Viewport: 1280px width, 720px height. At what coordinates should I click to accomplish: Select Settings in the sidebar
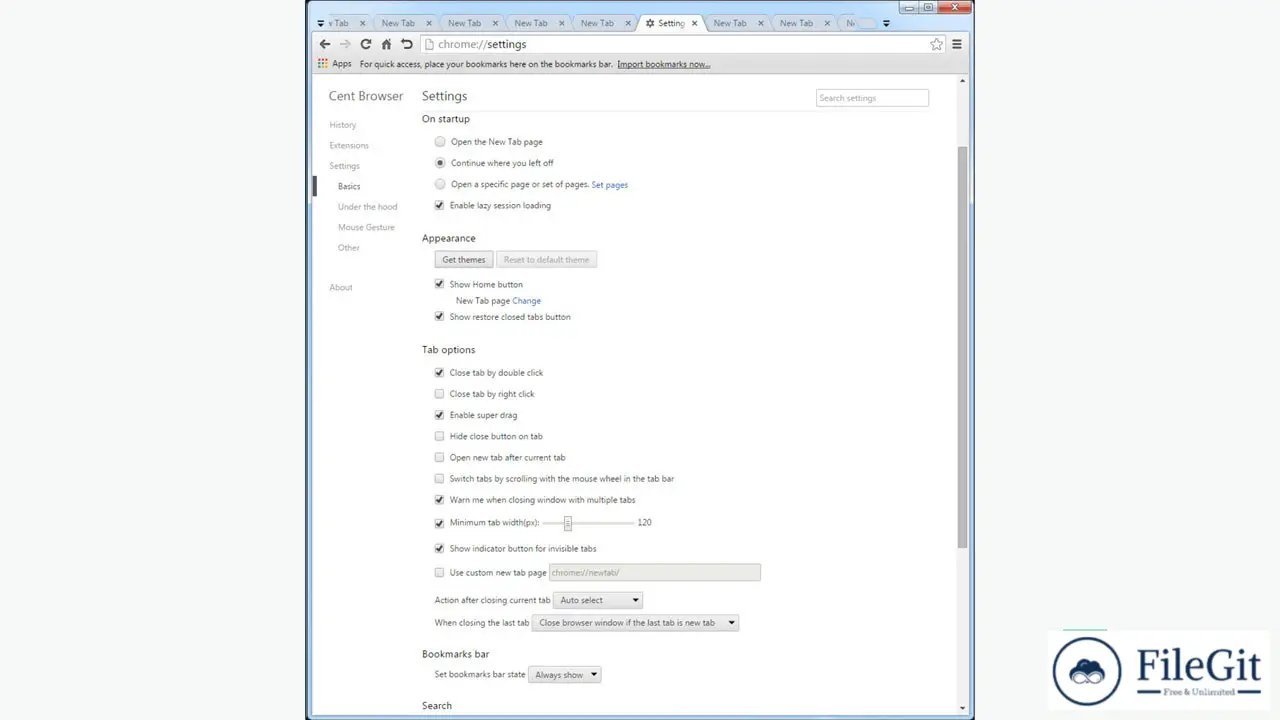coord(344,166)
